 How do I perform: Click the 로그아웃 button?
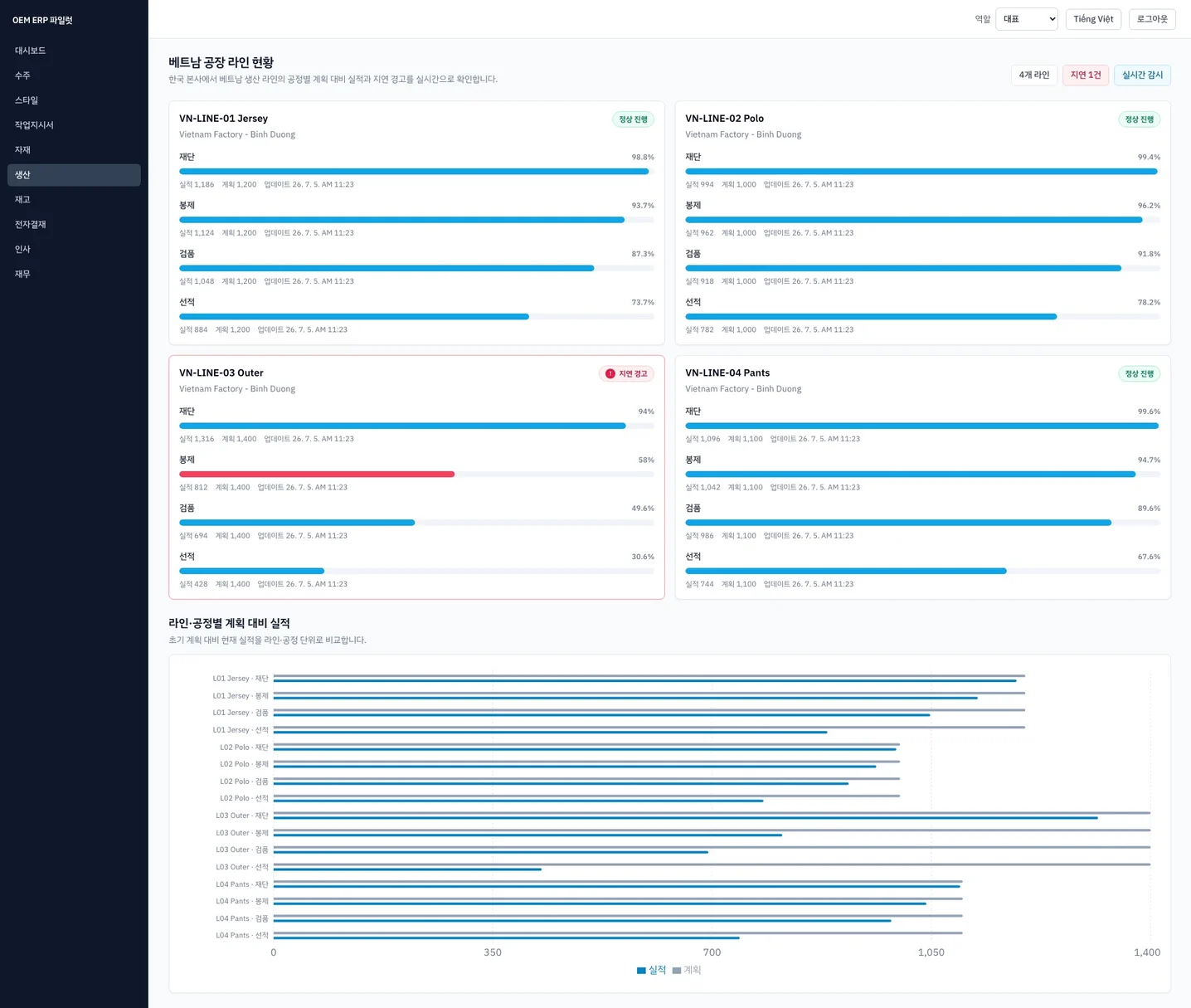coord(1152,19)
